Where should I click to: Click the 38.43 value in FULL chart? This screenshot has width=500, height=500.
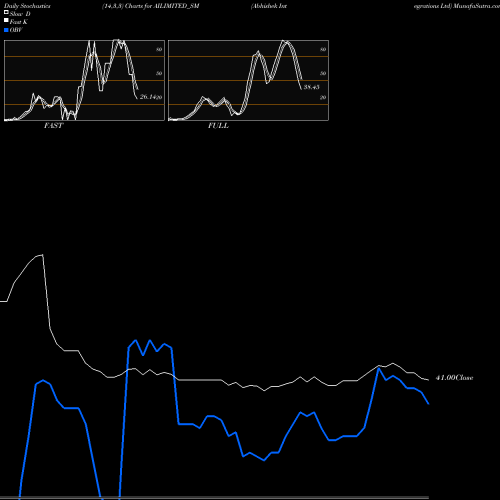pyautogui.click(x=311, y=87)
